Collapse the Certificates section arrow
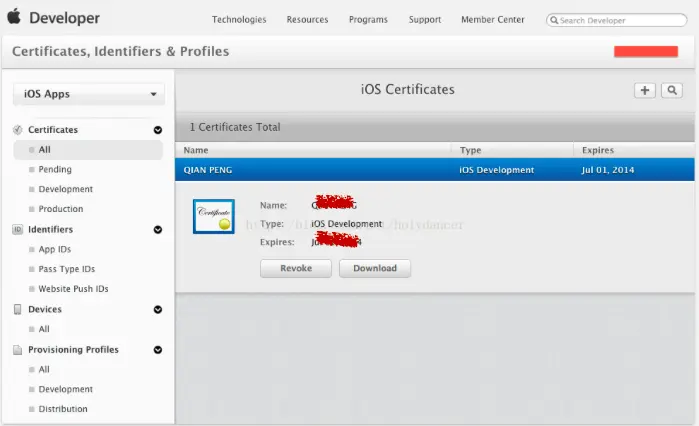The width and height of the screenshot is (699, 426). (x=158, y=130)
